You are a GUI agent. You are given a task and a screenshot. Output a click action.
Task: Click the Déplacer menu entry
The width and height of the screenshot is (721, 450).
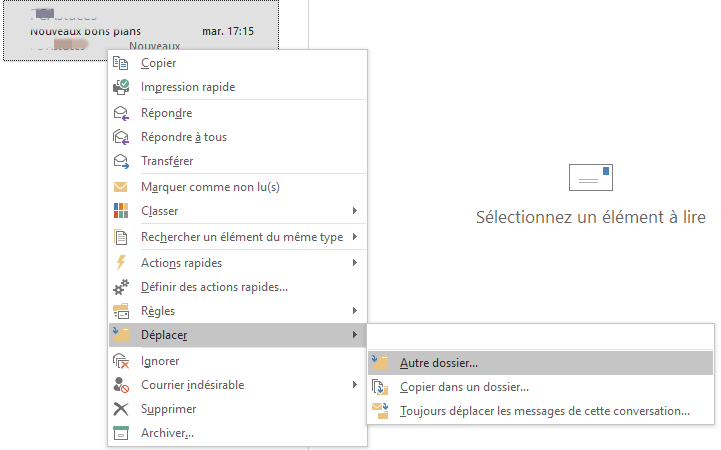pyautogui.click(x=164, y=335)
